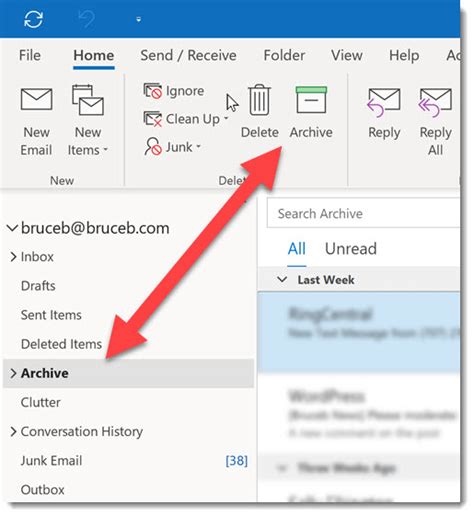The width and height of the screenshot is (474, 516).
Task: Click the Send/Receive All Folders sync icon
Action: pyautogui.click(x=34, y=19)
